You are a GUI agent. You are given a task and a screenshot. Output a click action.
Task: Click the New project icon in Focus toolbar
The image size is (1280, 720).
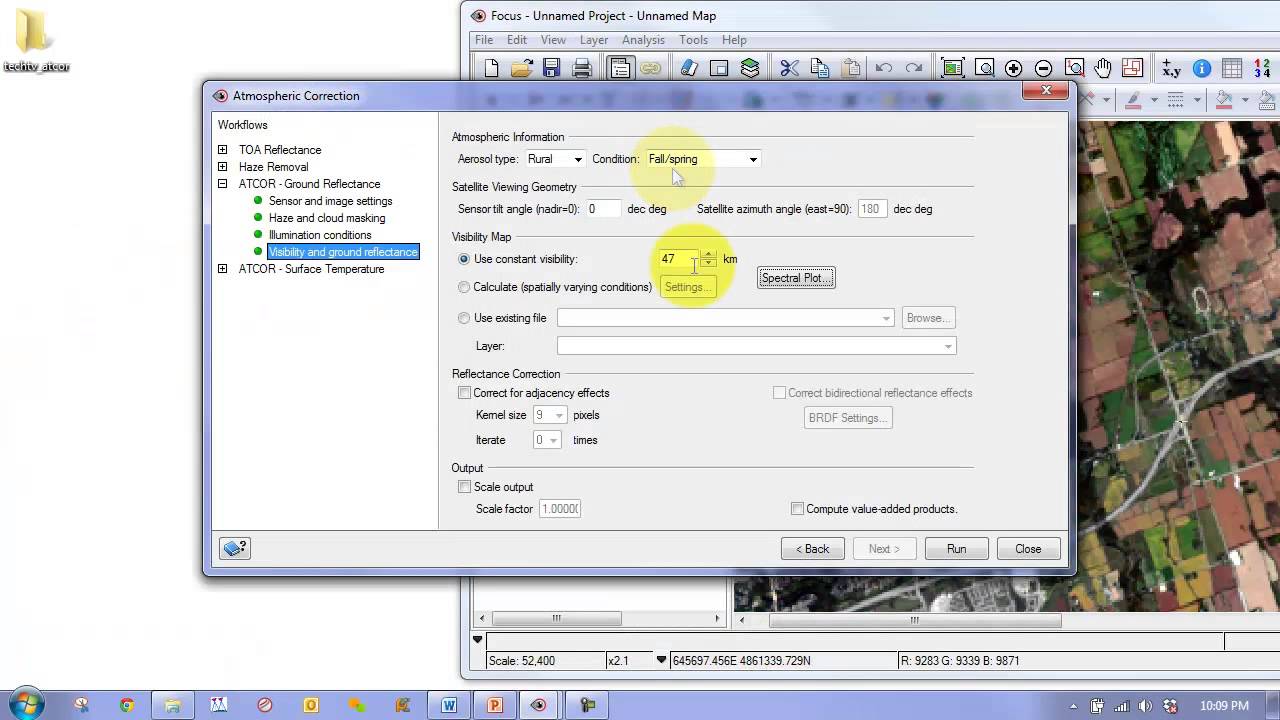point(491,68)
